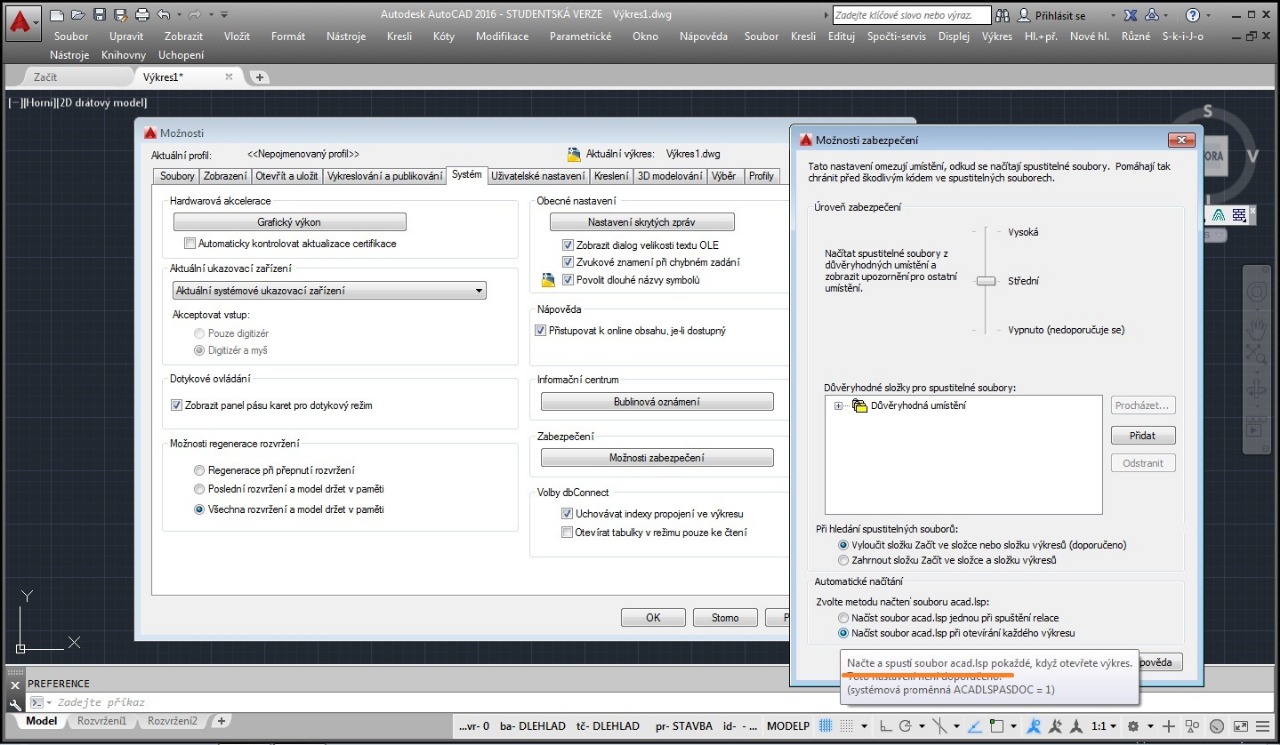Click Možnosti zabezpečení button
1280x745 pixels.
657,458
